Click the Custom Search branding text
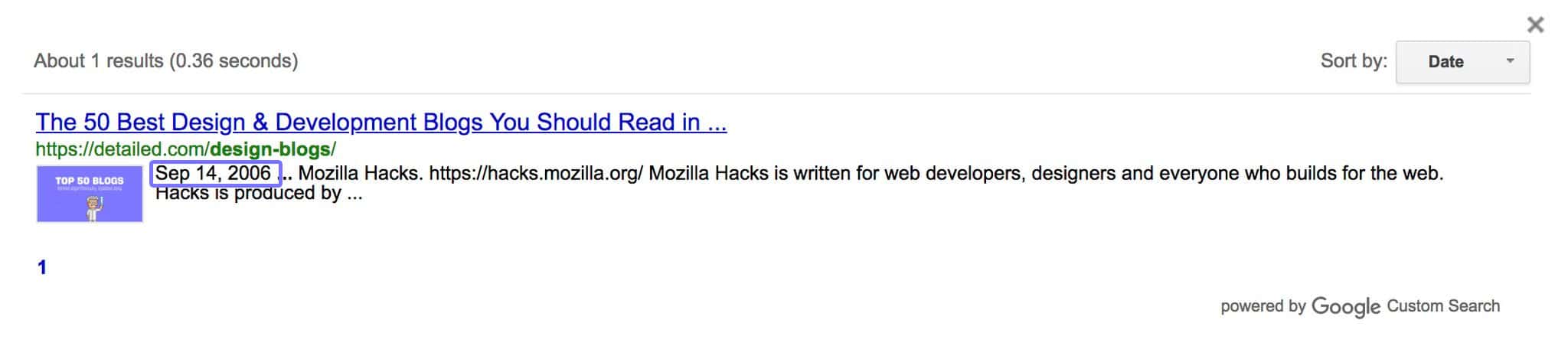Image resolution: width=1568 pixels, height=343 pixels. coord(1443,306)
